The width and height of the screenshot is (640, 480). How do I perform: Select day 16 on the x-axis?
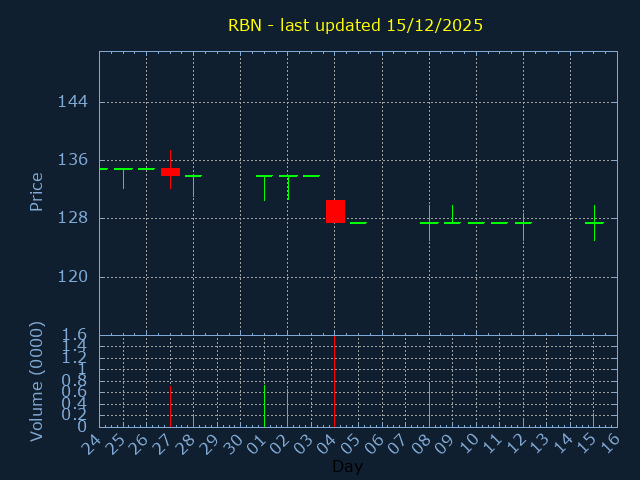click(610, 443)
